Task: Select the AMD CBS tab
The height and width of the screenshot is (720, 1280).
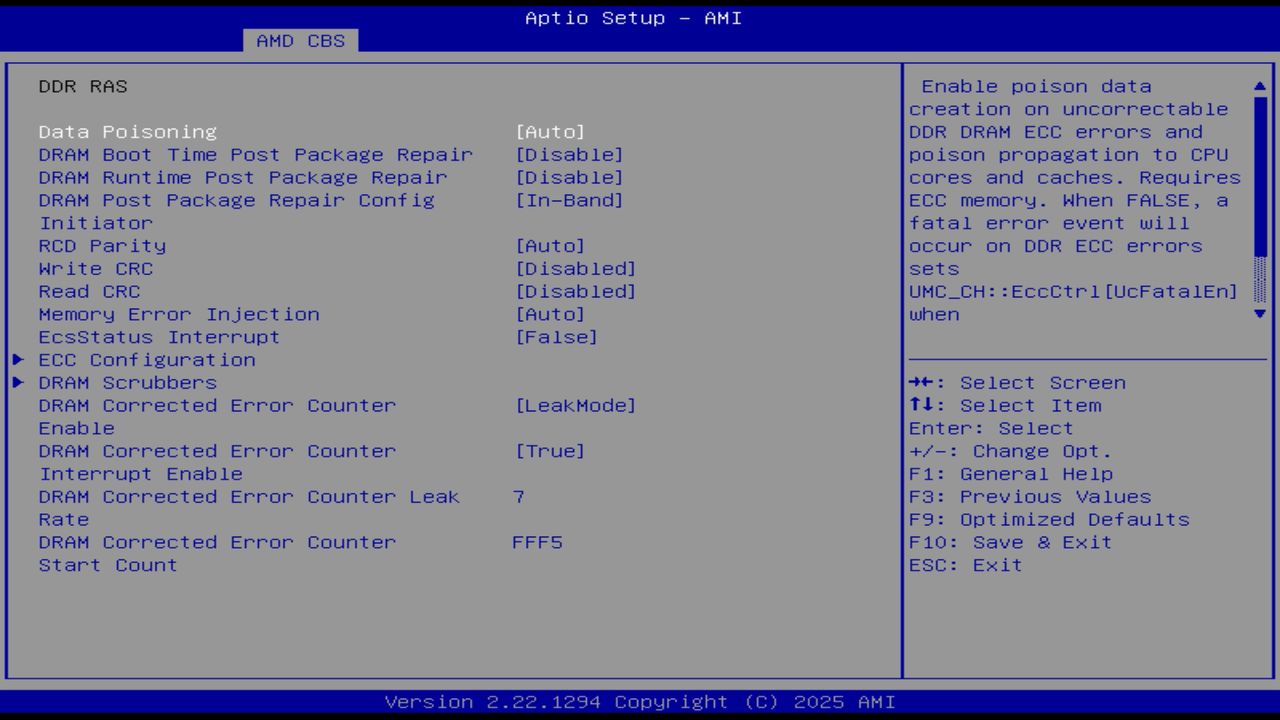Action: (x=298, y=41)
